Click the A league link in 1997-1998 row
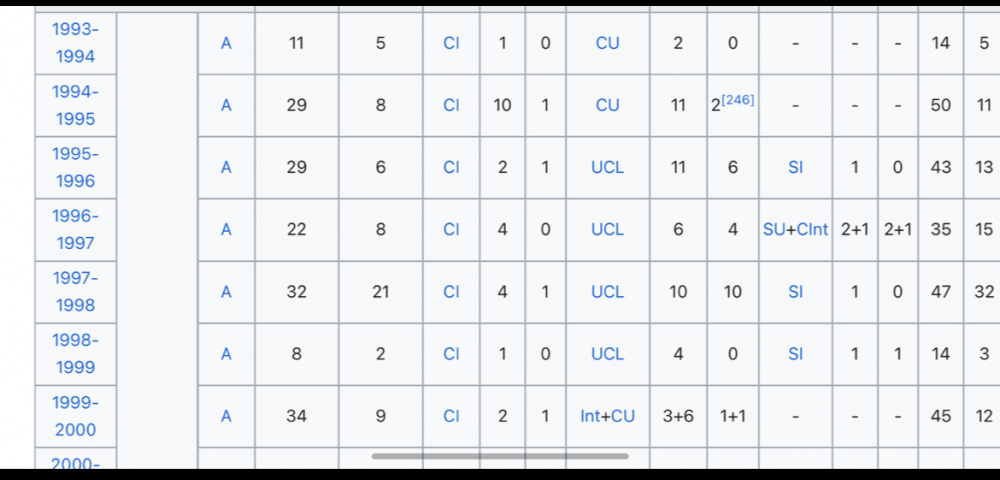This screenshot has width=1000, height=480. 226,292
